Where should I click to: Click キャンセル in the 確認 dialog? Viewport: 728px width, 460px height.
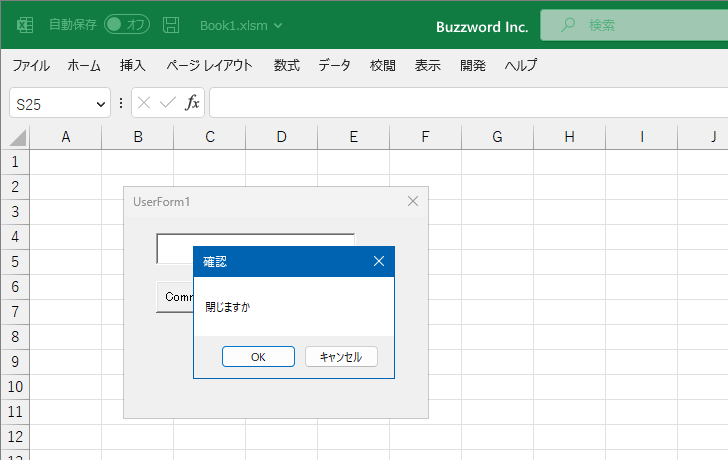341,356
